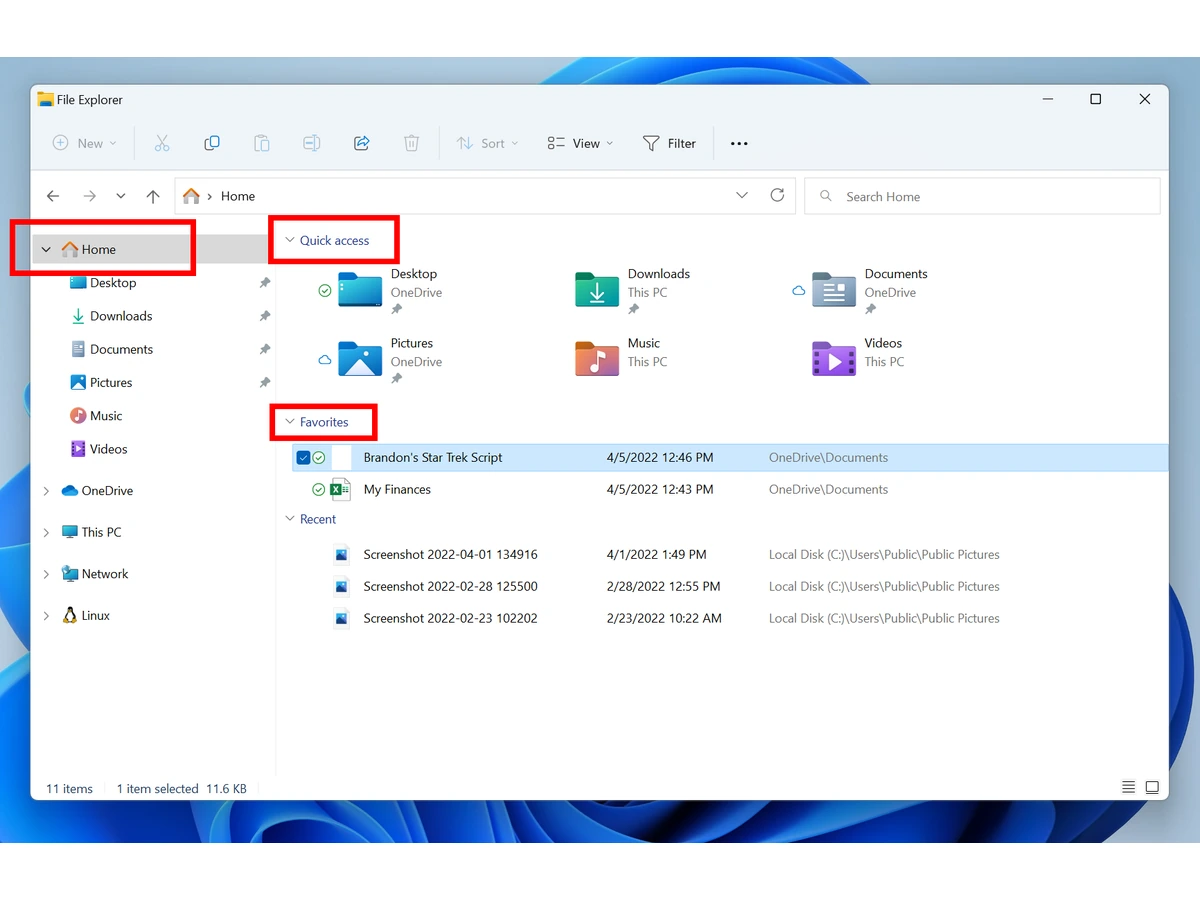Open the Desktop folder in Quick access
Image resolution: width=1200 pixels, height=900 pixels.
click(360, 290)
